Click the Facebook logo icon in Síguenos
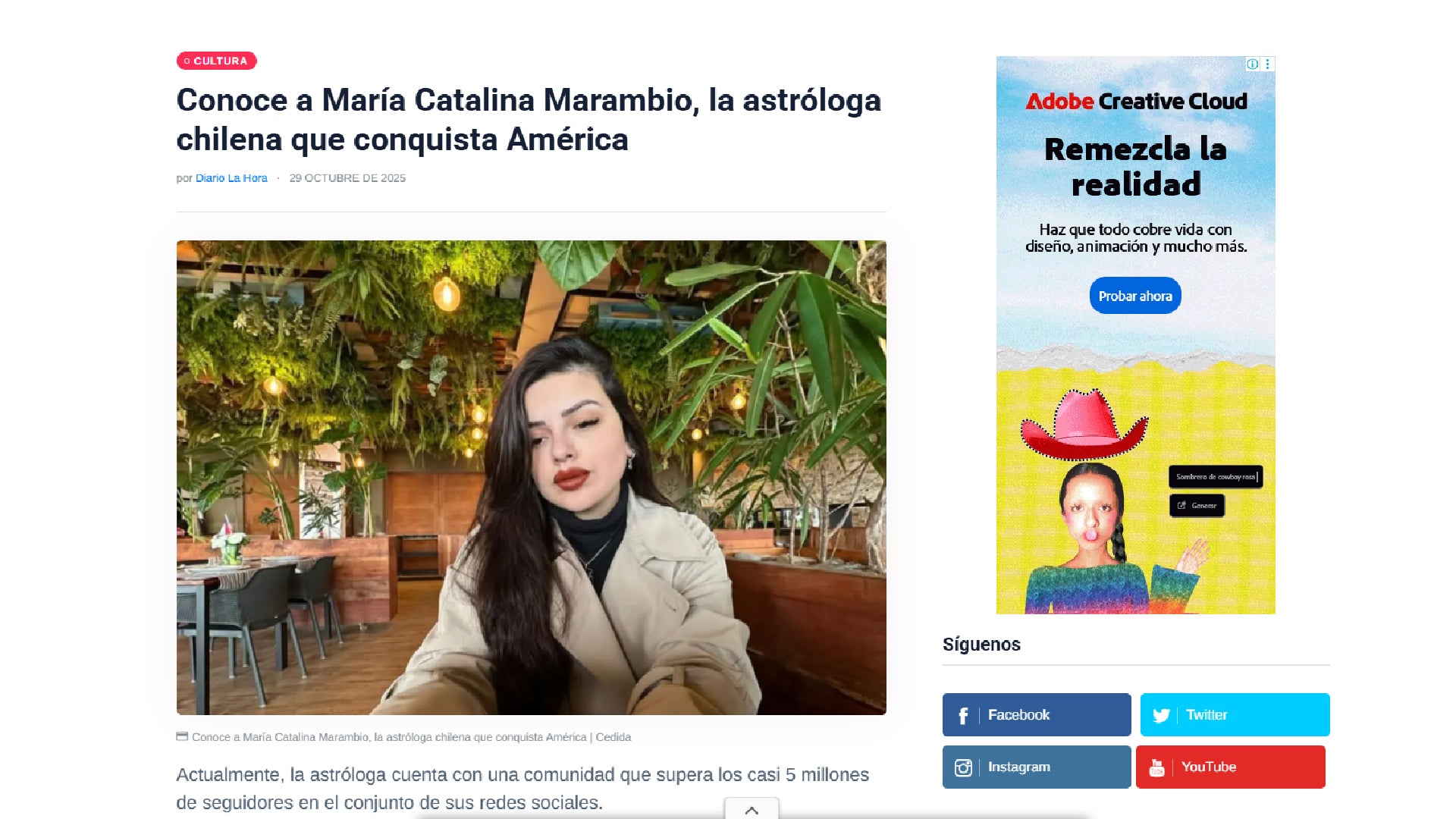Viewport: 1456px width, 819px height. 963,715
